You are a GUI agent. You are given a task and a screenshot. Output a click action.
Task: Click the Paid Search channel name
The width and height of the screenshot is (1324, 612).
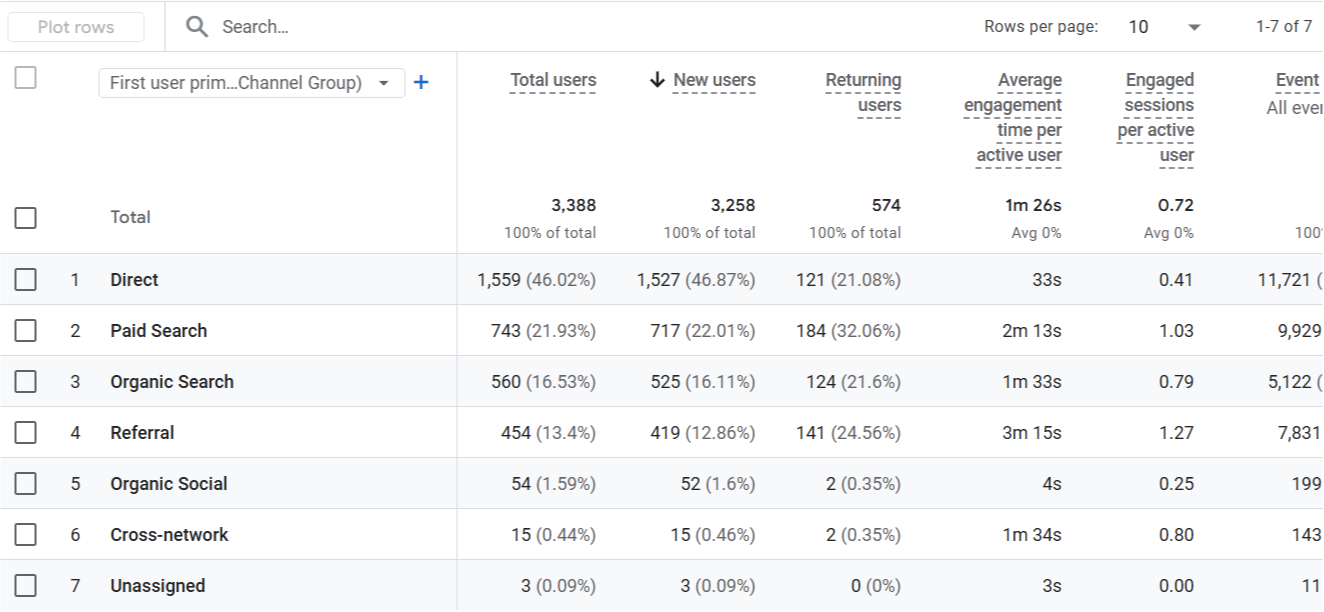(159, 331)
